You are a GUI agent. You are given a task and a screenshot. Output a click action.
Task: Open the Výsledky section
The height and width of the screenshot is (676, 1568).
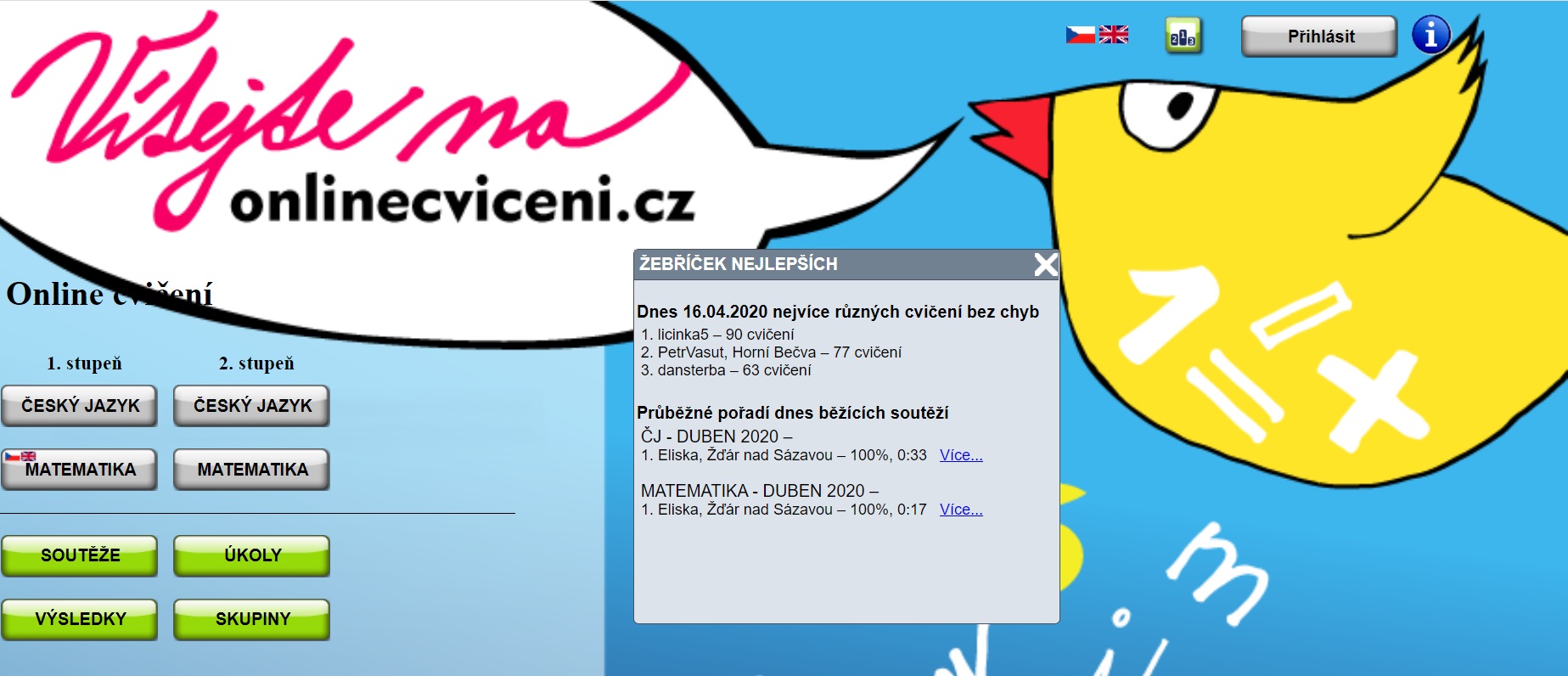[80, 619]
